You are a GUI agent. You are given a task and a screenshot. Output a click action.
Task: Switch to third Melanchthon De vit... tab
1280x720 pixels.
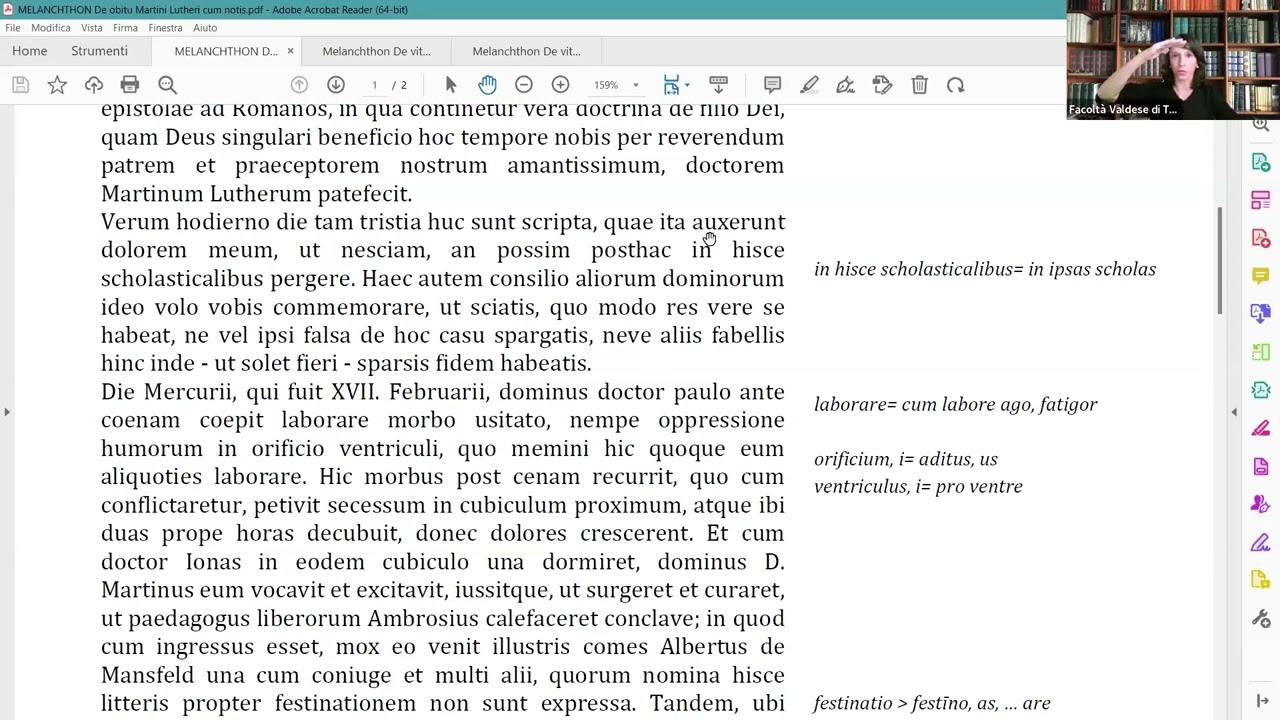click(x=526, y=51)
